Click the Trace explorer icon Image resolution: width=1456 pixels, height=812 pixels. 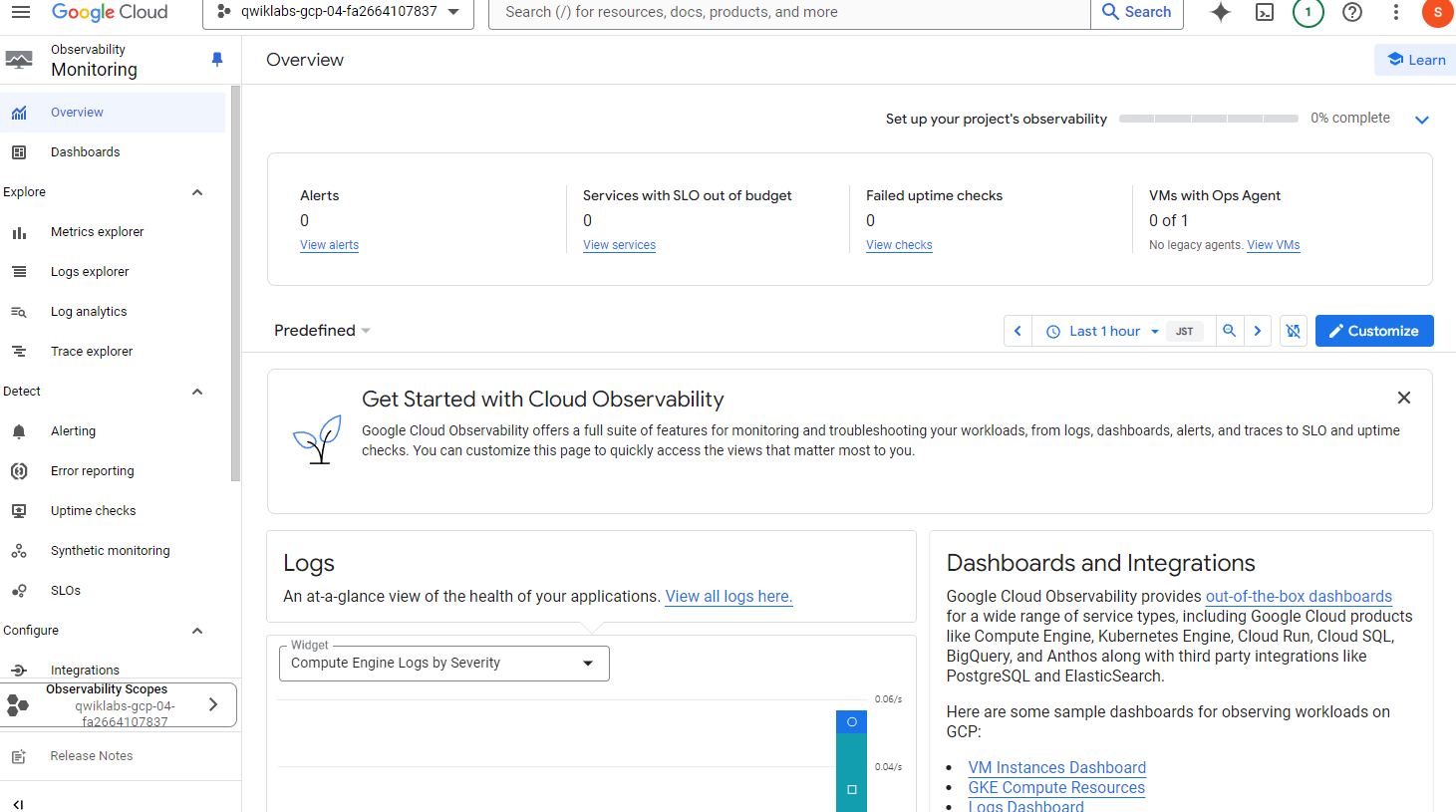[19, 352]
